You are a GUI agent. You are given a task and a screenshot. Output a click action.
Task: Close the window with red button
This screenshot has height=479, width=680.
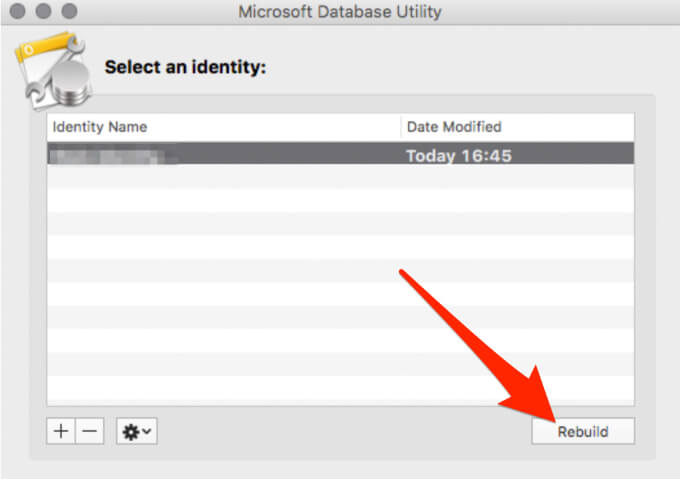20,12
